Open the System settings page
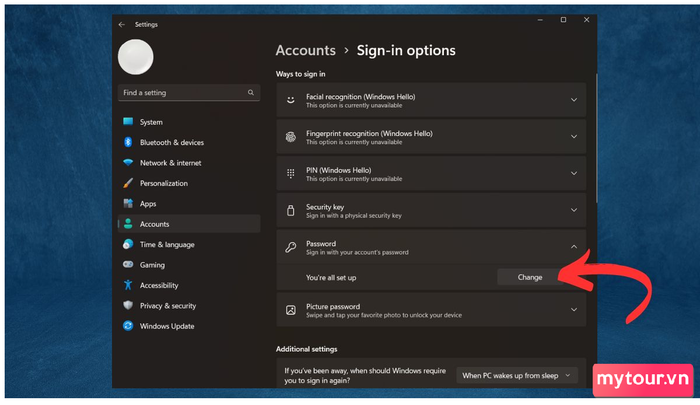 (189, 122)
